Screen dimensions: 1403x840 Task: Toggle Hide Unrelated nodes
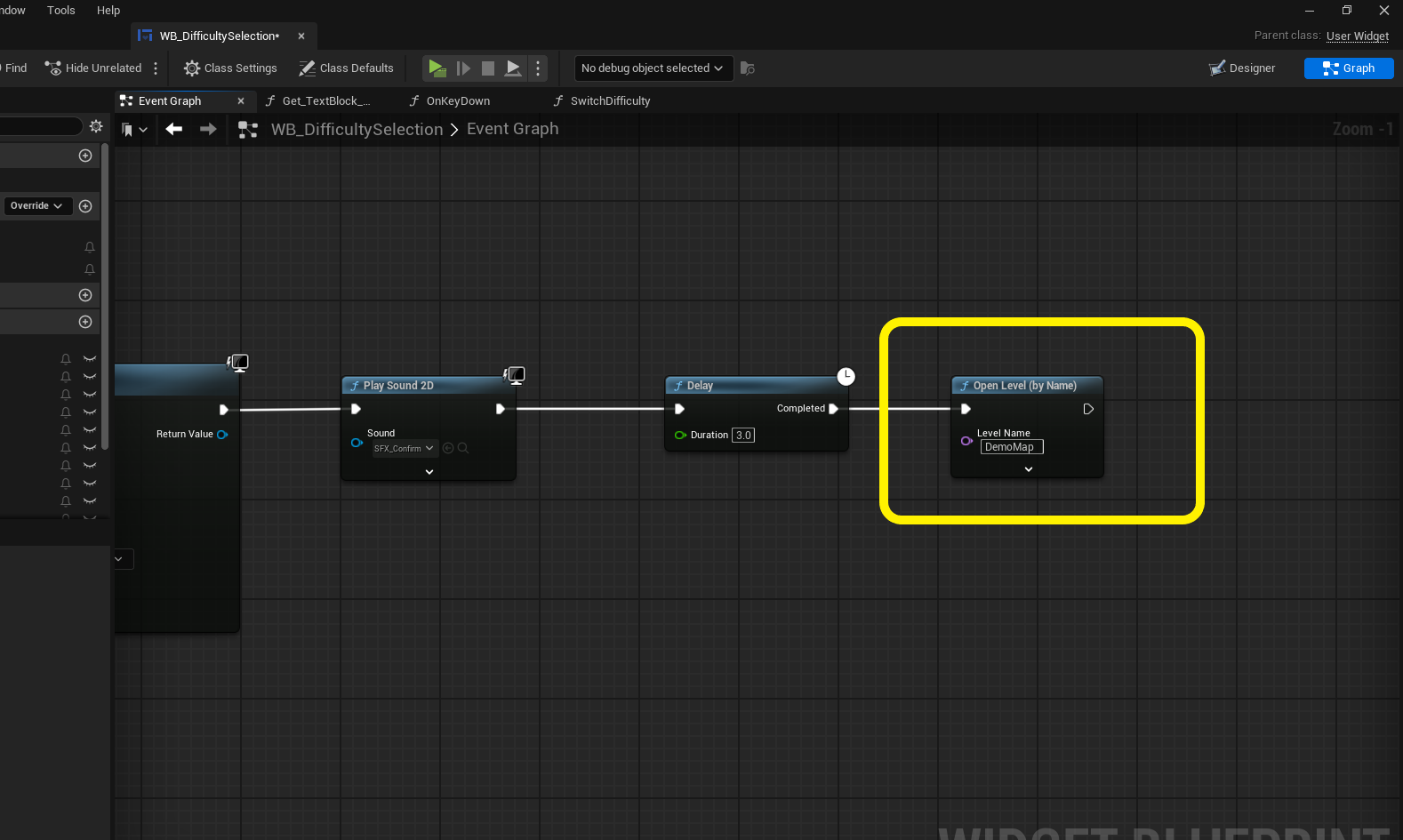pyautogui.click(x=93, y=68)
